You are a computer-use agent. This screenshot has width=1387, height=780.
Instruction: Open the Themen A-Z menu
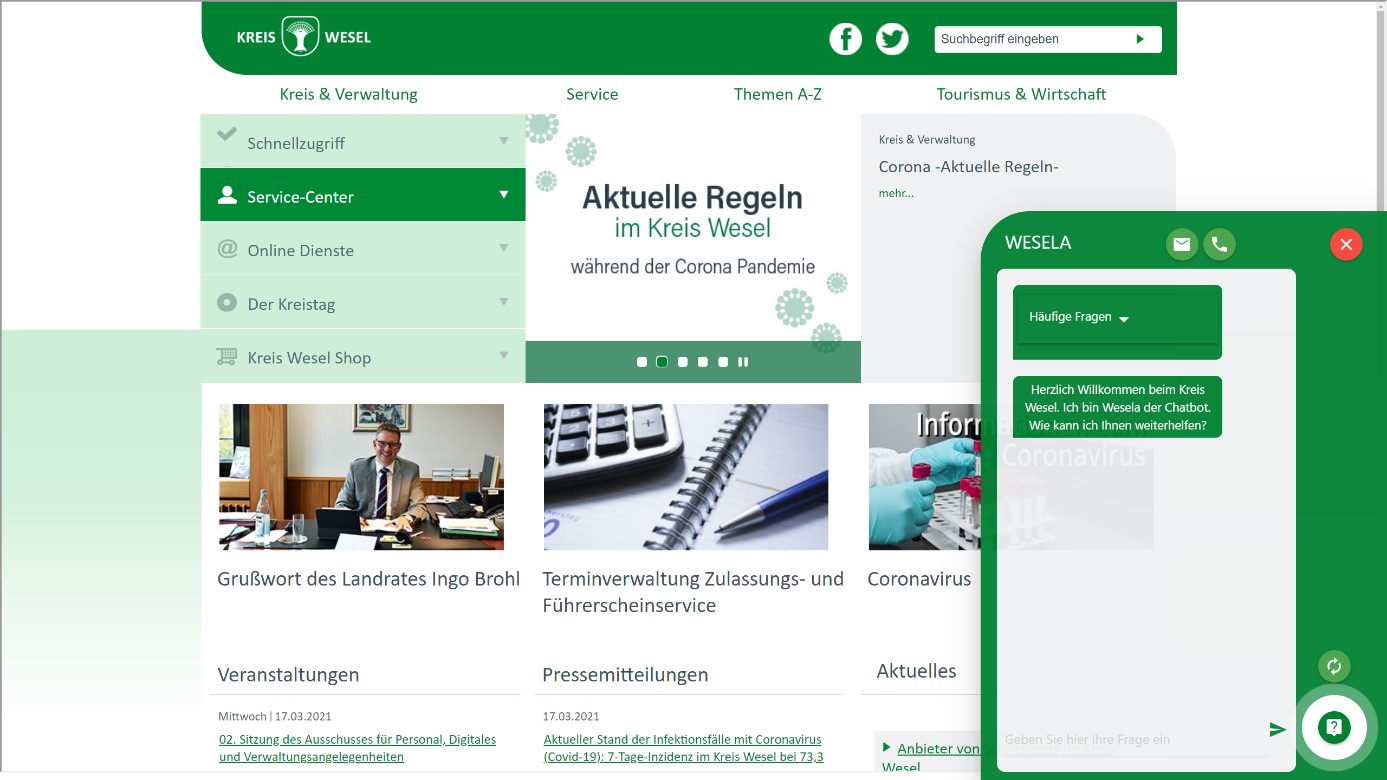[778, 94]
